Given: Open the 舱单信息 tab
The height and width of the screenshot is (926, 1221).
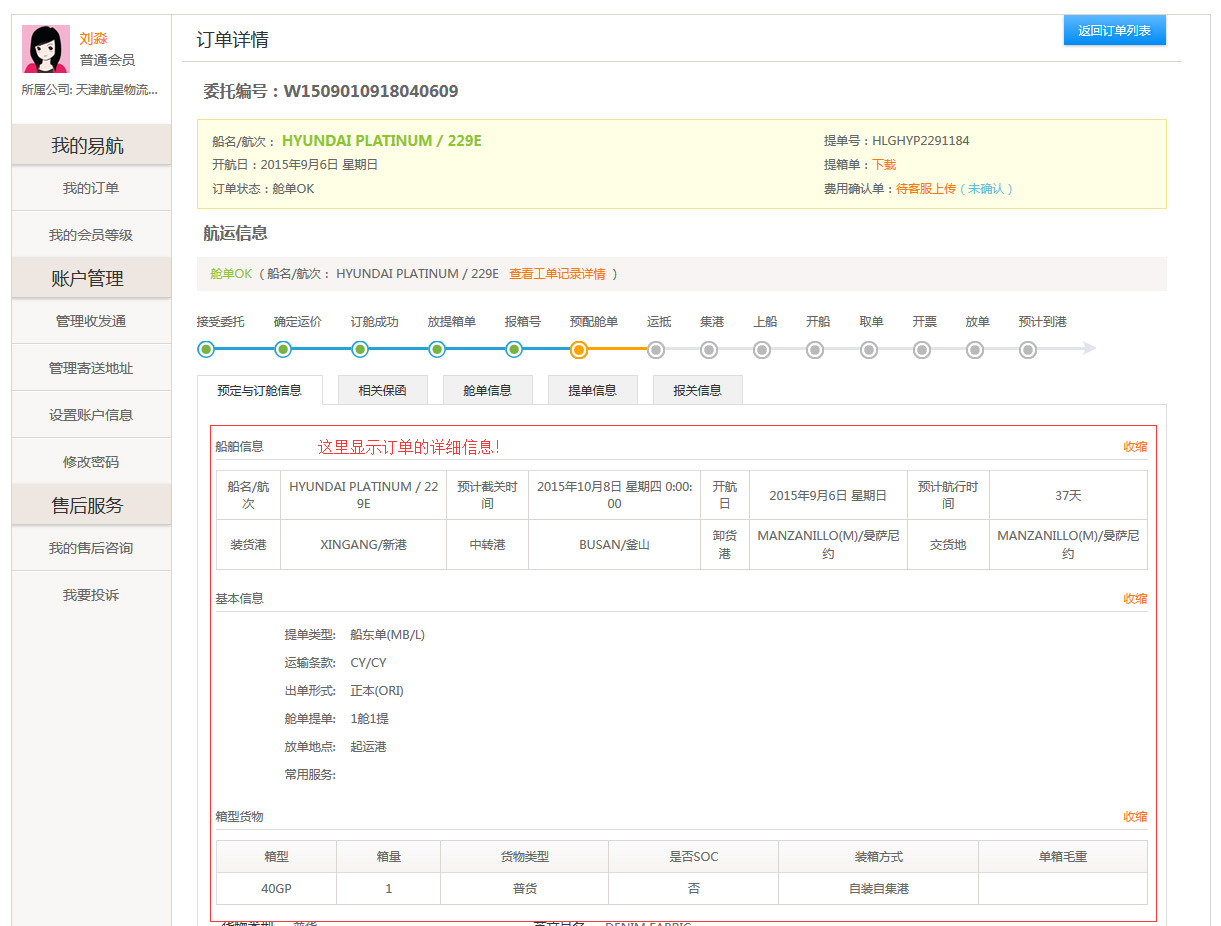Looking at the screenshot, I should pyautogui.click(x=487, y=390).
